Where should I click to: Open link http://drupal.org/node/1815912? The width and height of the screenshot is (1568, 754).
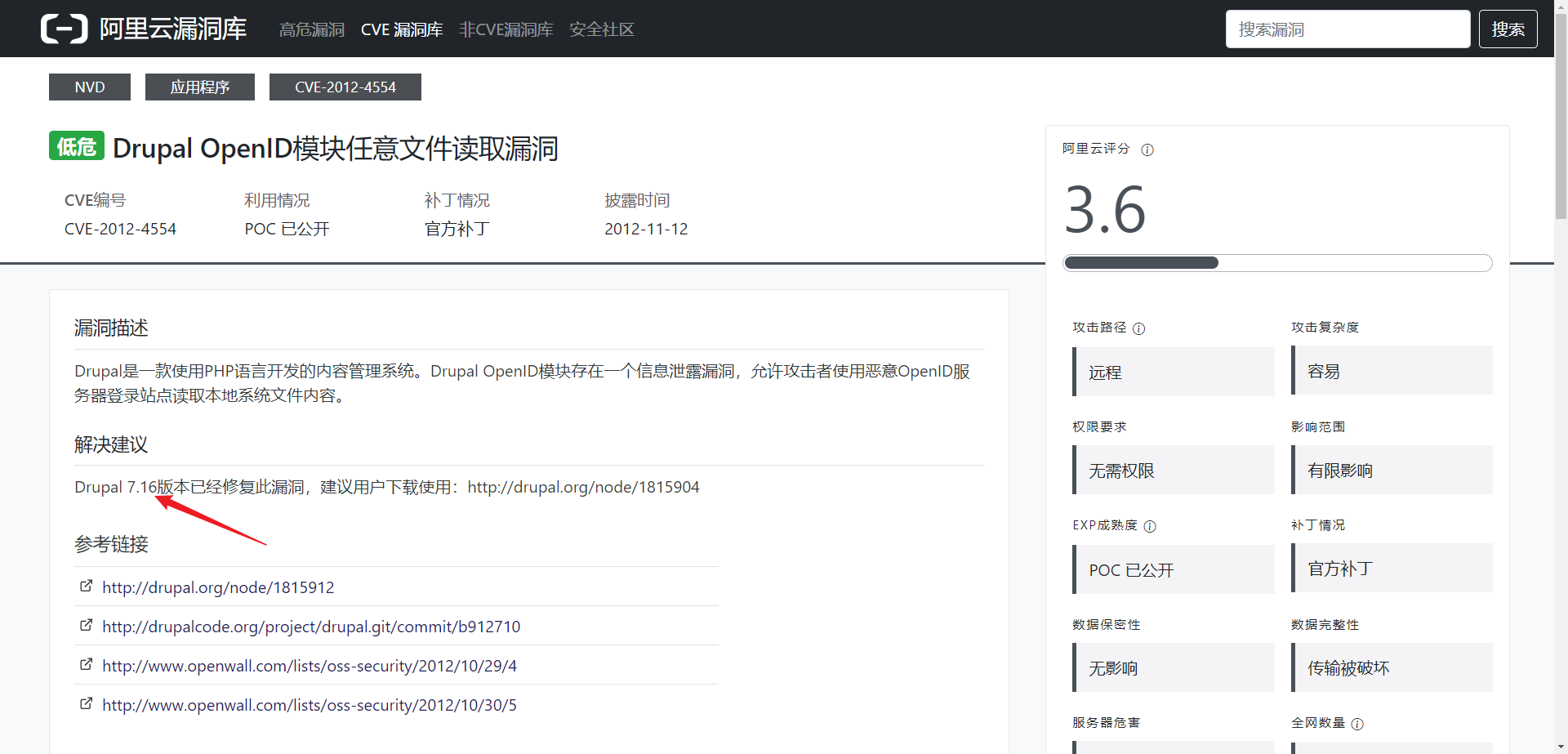point(218,587)
